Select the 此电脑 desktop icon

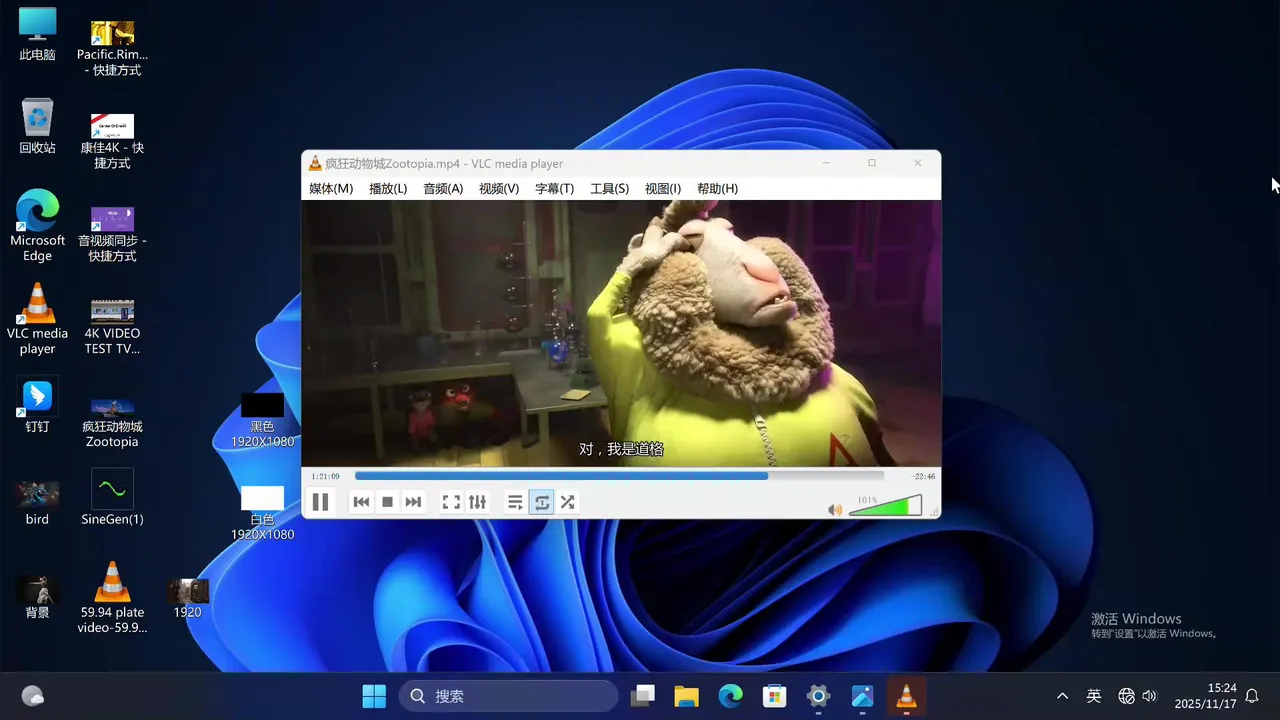[x=37, y=34]
